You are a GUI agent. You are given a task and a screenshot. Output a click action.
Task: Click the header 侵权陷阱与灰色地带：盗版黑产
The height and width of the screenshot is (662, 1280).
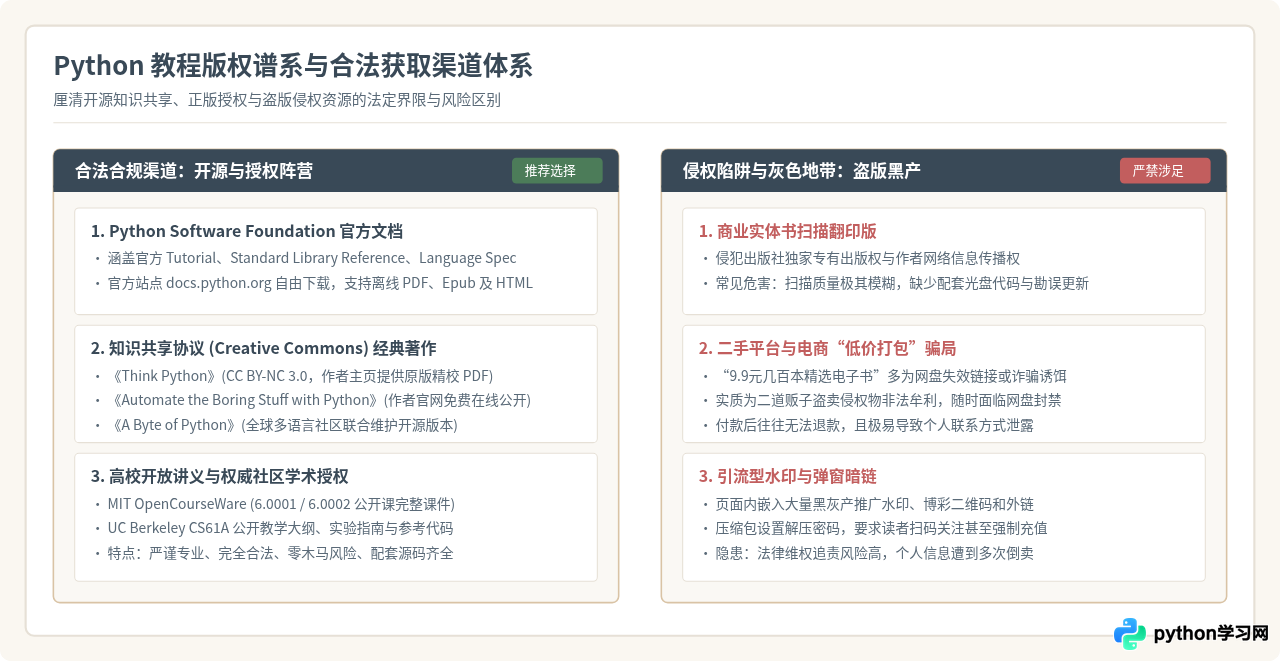point(802,171)
